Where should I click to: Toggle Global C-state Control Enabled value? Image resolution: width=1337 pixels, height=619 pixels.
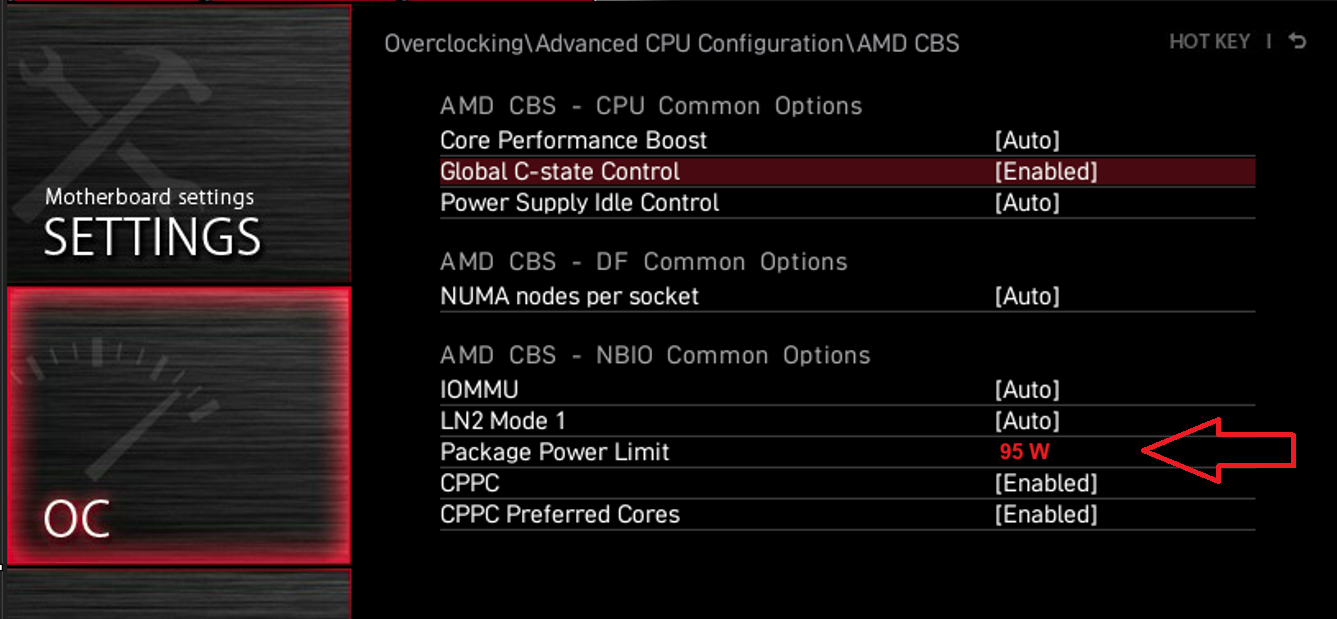[1045, 172]
